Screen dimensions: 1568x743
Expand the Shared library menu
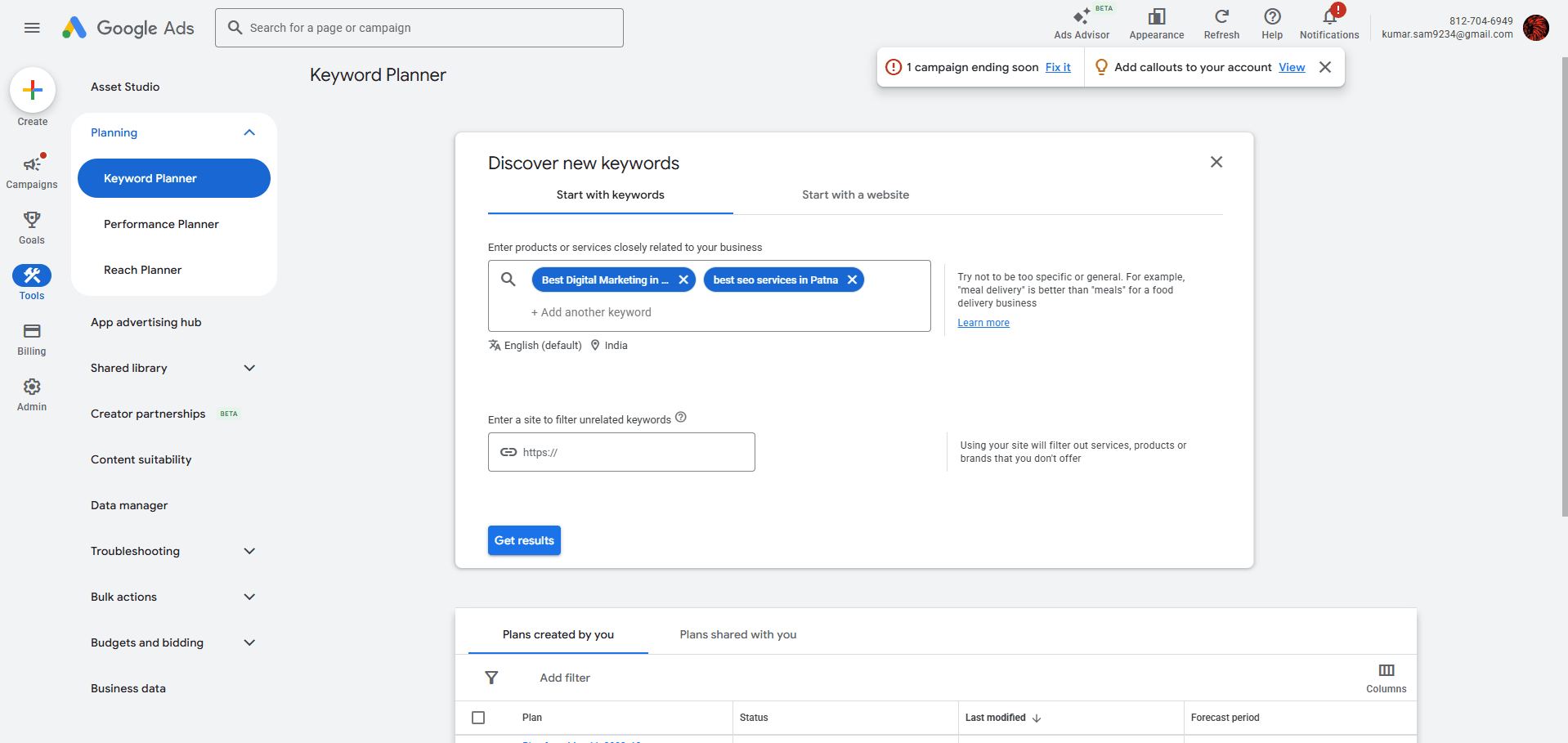pyautogui.click(x=249, y=368)
